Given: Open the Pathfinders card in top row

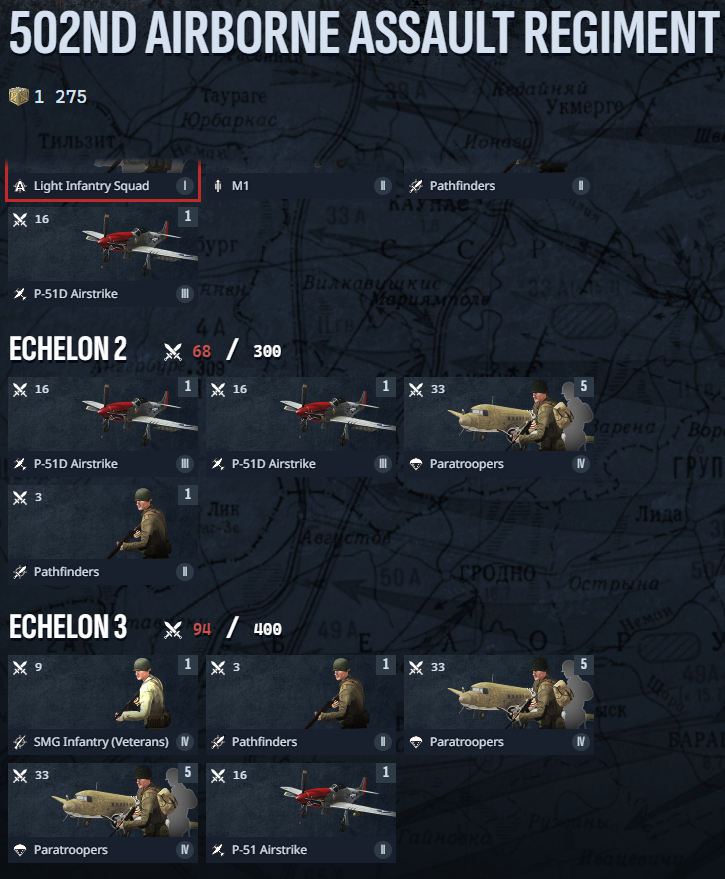Looking at the screenshot, I should pos(498,180).
